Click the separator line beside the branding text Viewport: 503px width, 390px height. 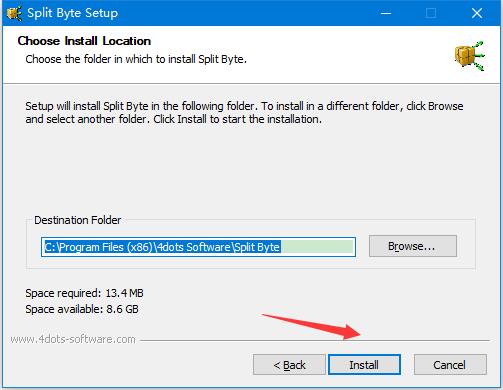point(315,340)
